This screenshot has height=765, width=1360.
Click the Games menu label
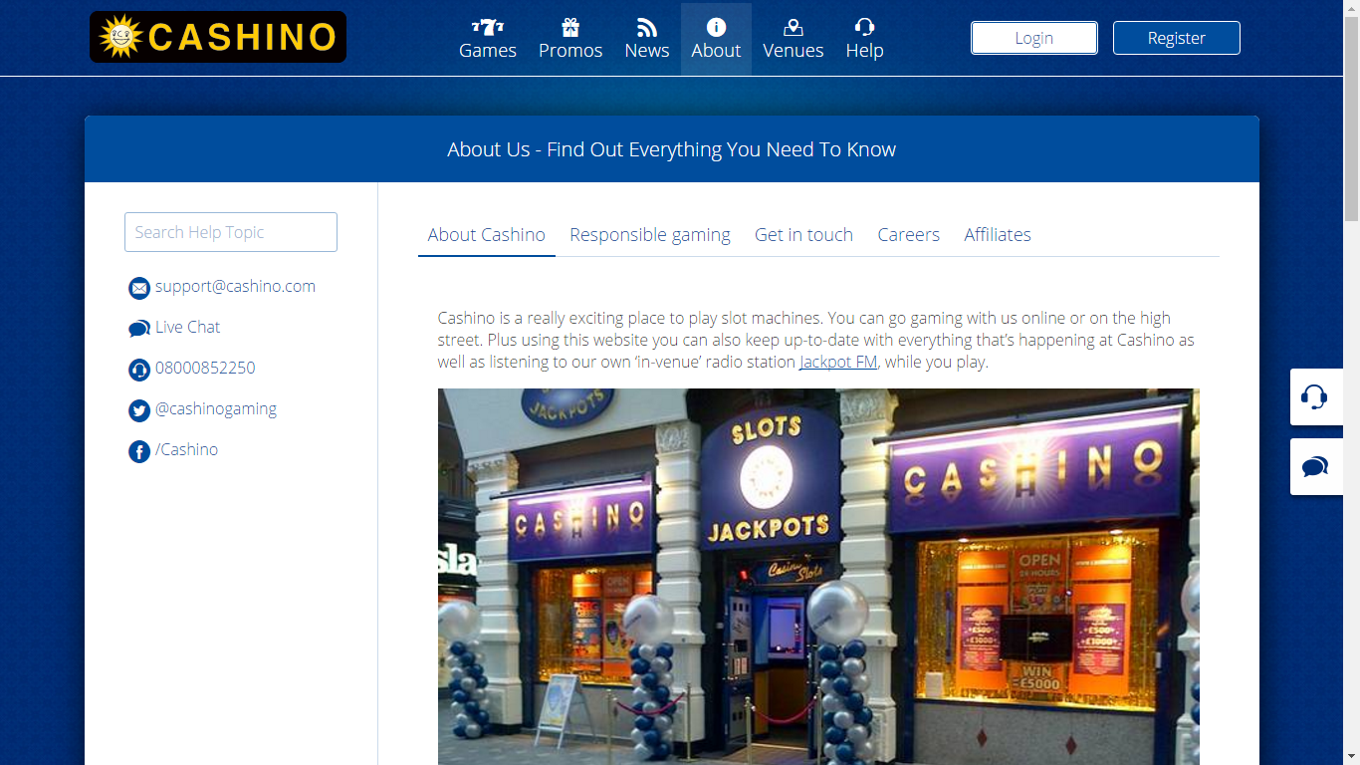click(488, 51)
